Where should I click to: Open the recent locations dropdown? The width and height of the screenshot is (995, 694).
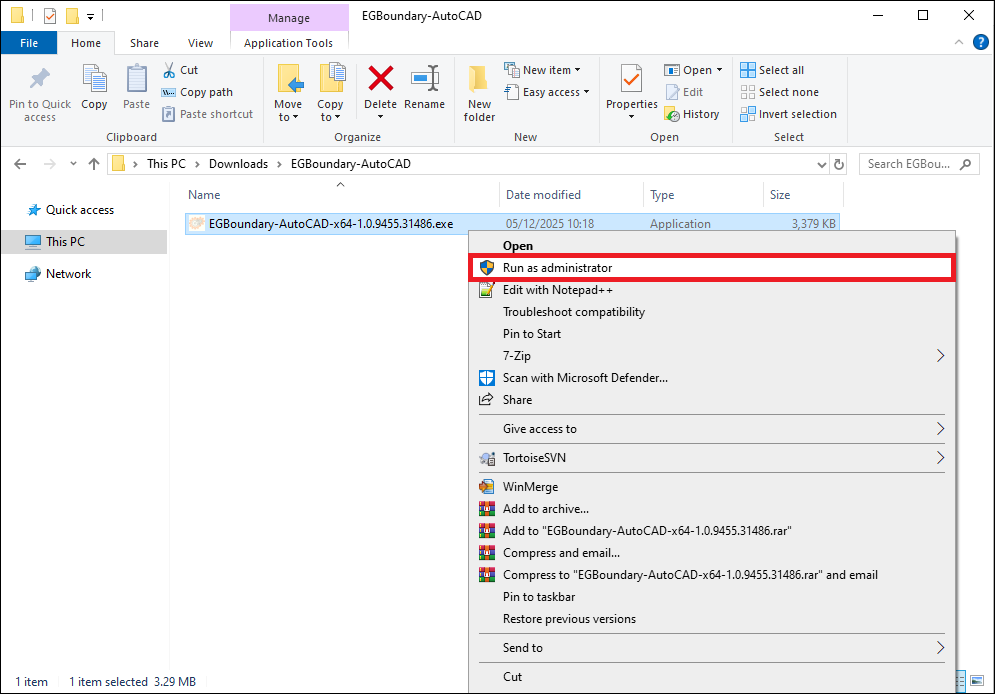(x=73, y=164)
